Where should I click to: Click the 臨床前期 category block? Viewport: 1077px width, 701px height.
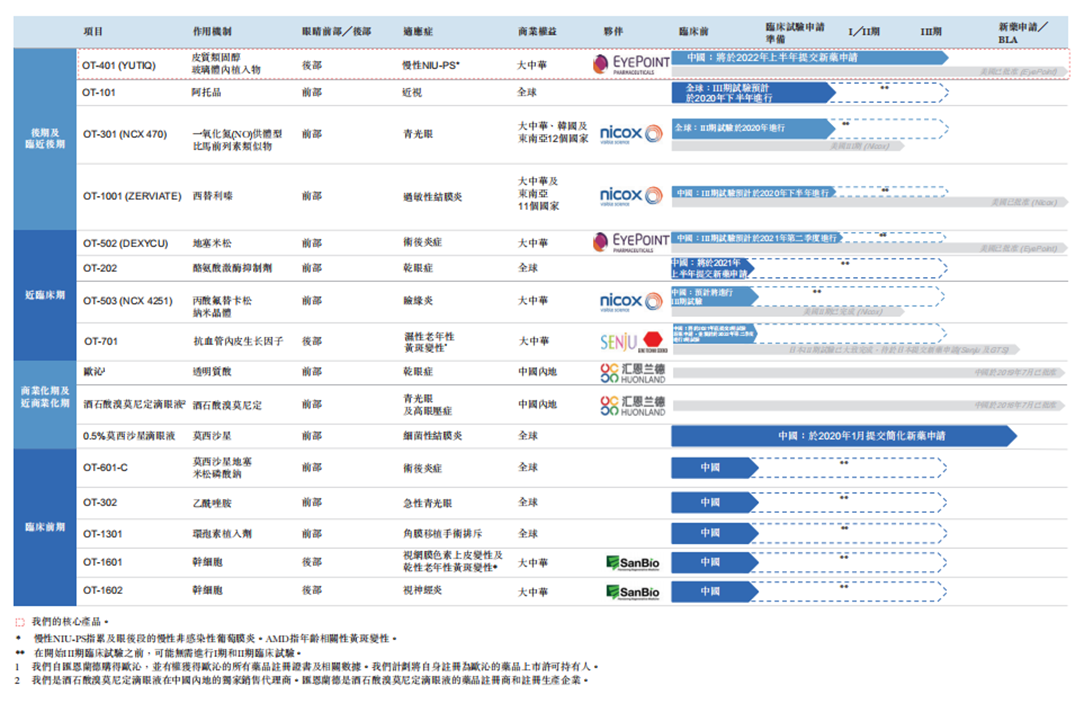click(x=45, y=527)
